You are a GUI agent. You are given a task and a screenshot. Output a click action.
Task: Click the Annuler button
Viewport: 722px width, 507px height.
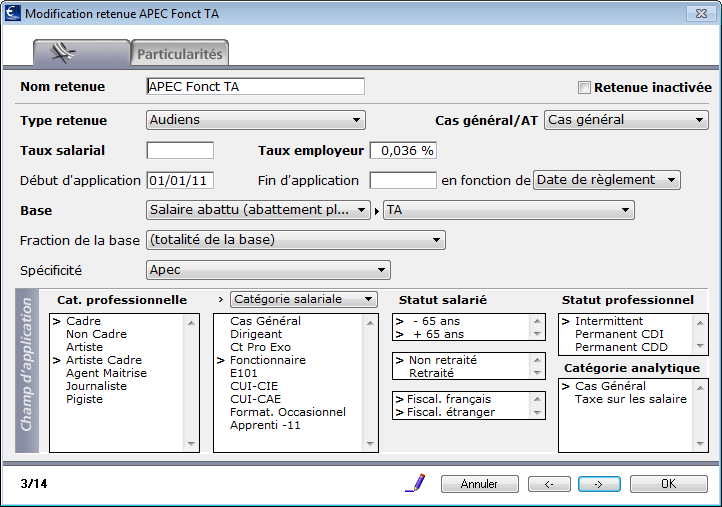(479, 484)
